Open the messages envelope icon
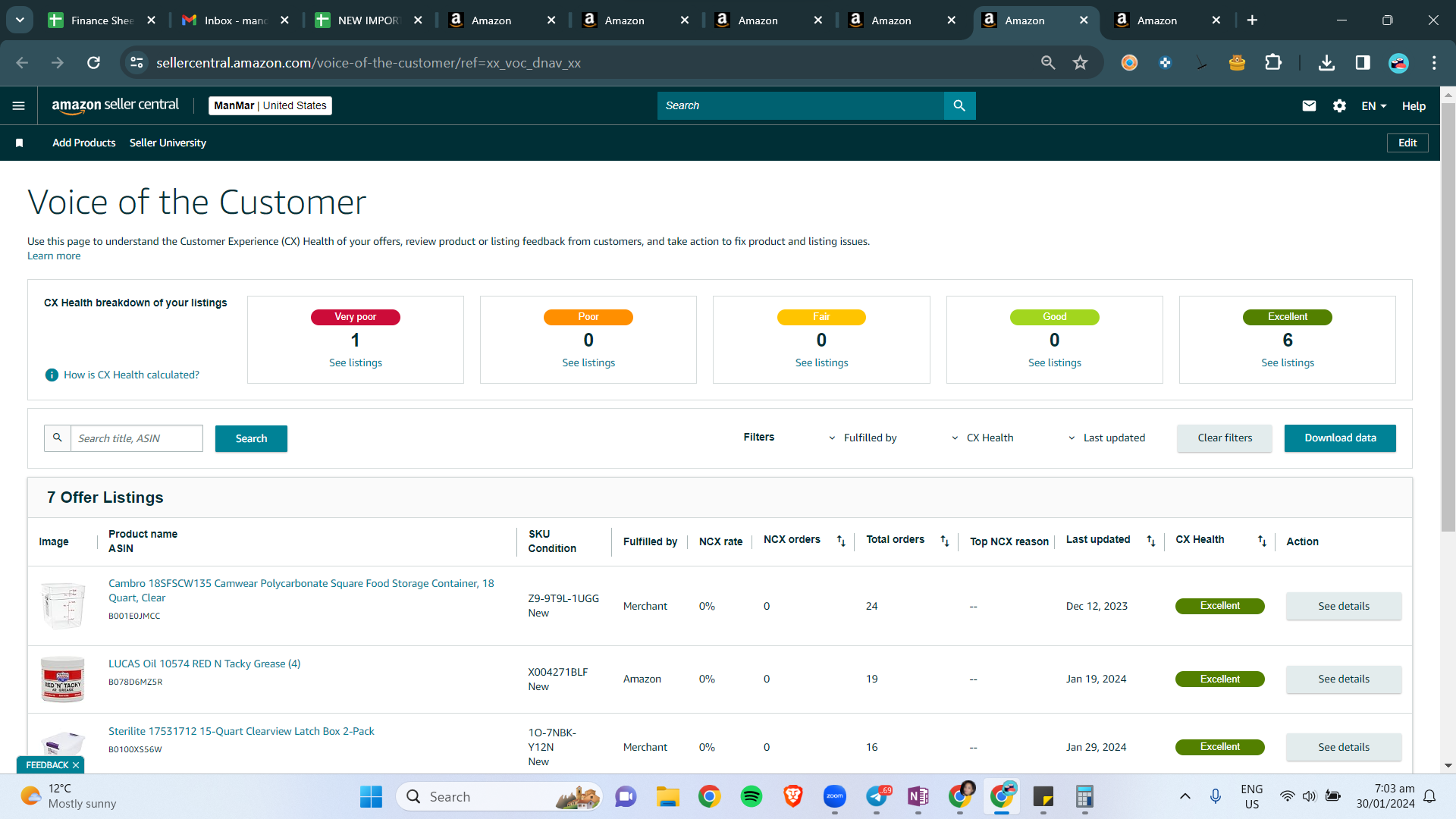The height and width of the screenshot is (819, 1456). point(1309,106)
